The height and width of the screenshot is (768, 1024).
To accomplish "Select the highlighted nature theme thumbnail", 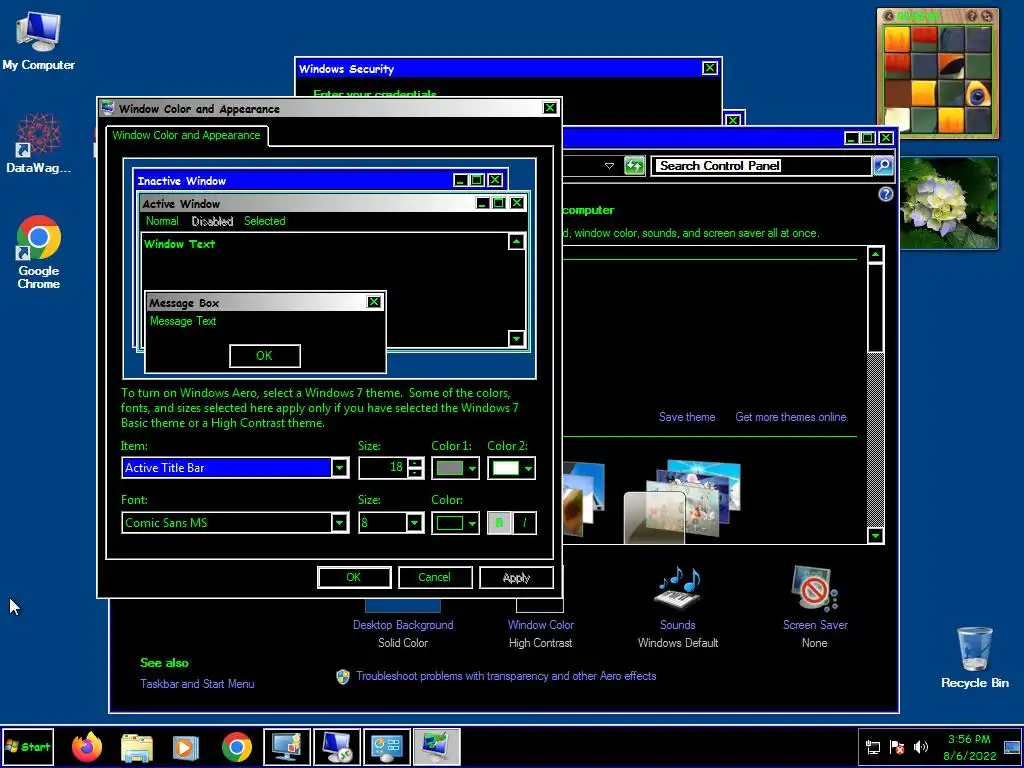I will 682,503.
